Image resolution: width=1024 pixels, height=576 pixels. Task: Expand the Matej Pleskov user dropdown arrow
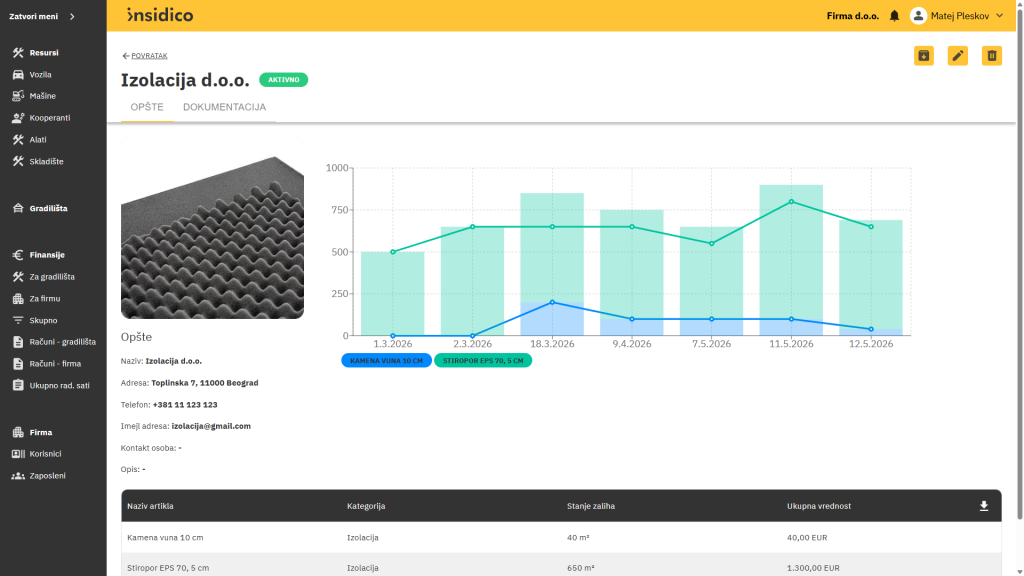tap(999, 16)
